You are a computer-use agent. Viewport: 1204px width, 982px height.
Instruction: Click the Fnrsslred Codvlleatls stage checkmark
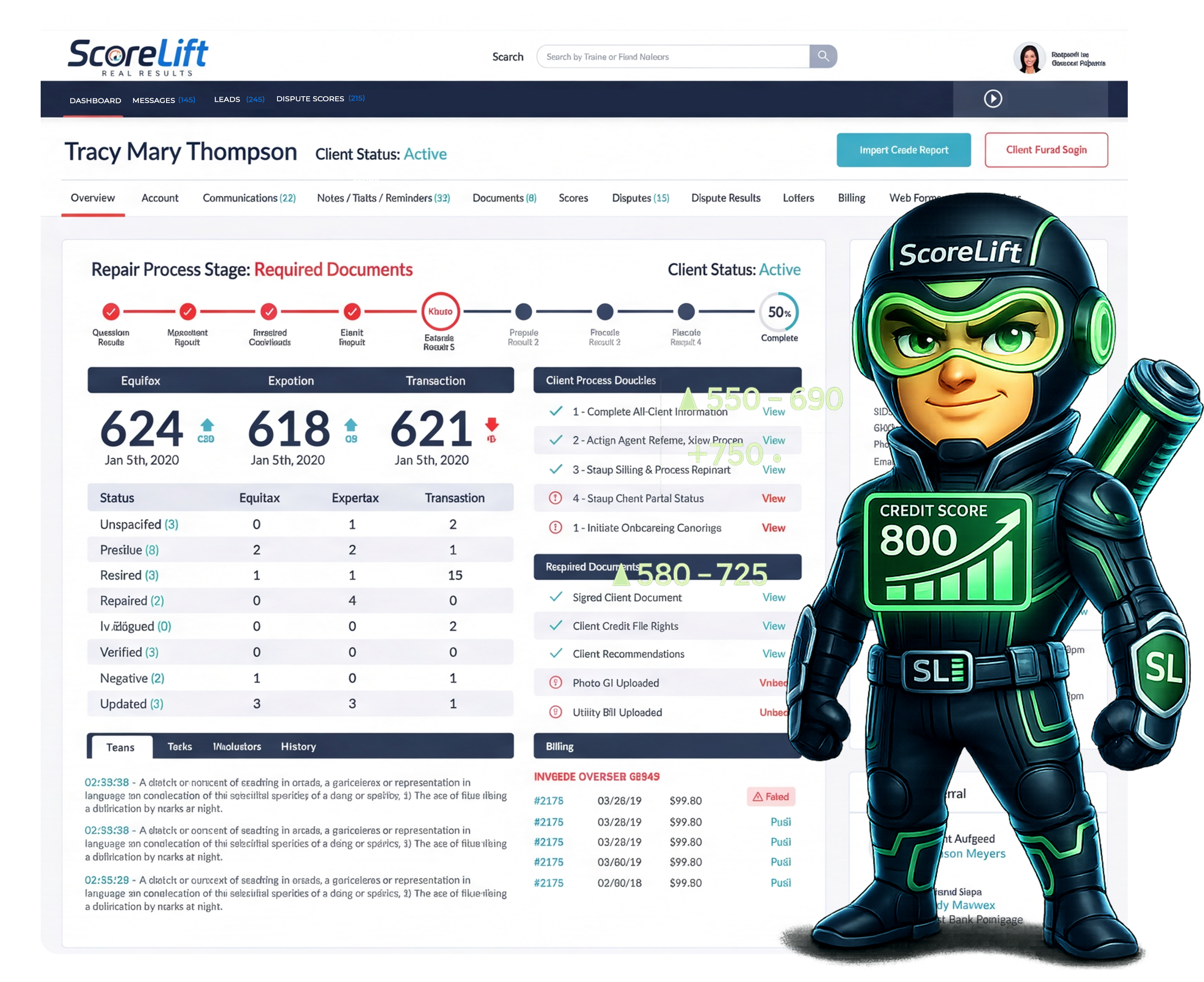click(x=269, y=311)
